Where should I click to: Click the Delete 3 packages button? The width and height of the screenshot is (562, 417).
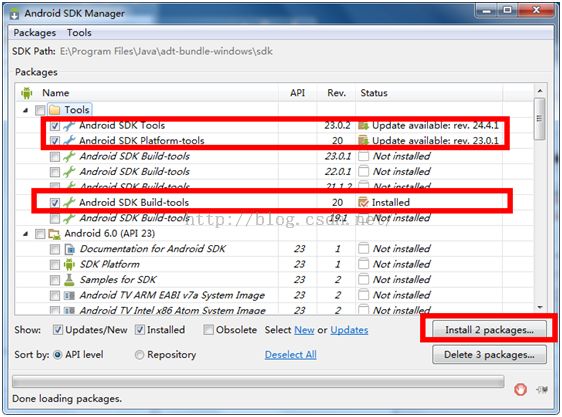tap(489, 355)
